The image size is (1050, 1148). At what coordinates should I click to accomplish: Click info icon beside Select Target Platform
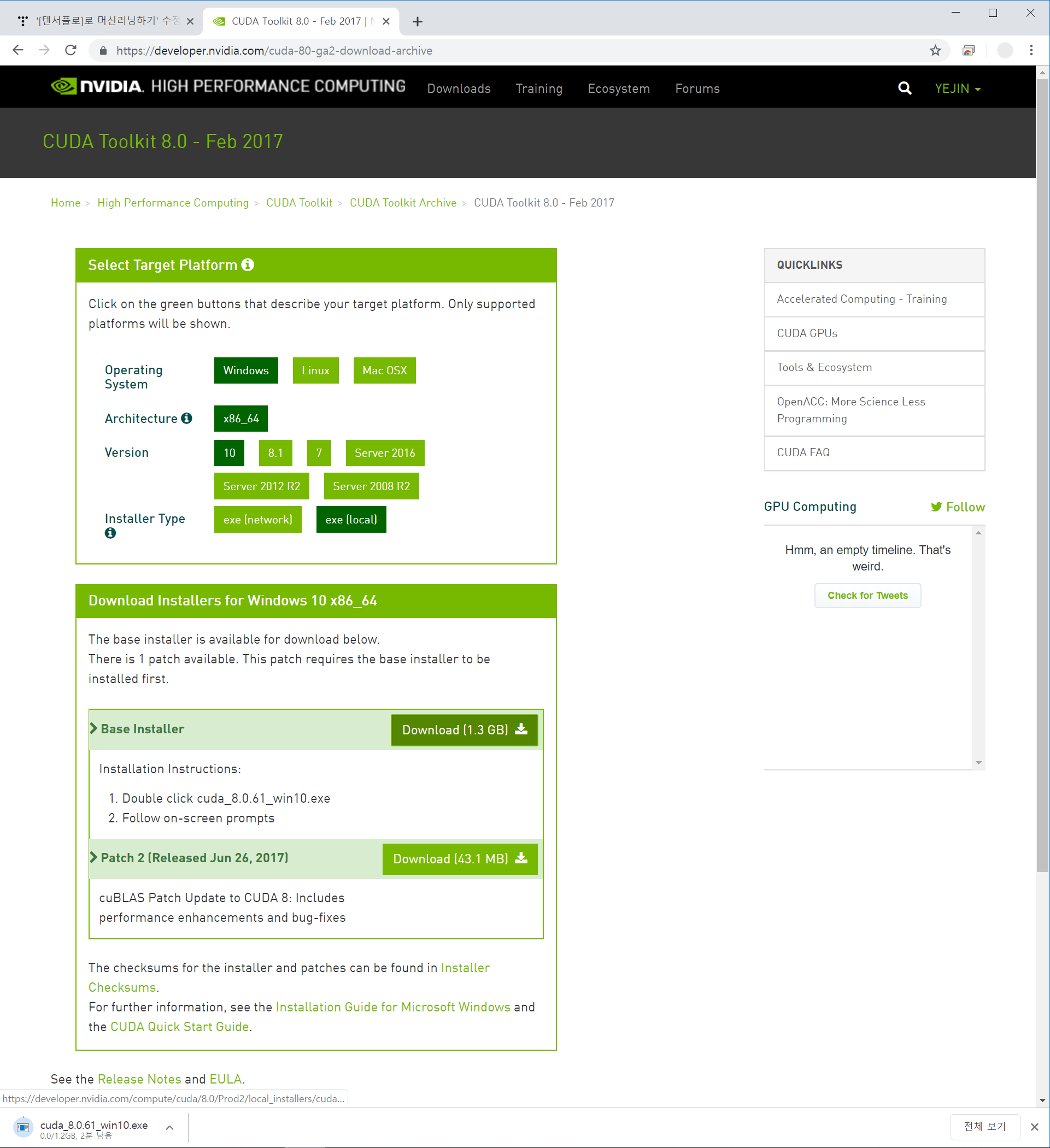tap(247, 265)
